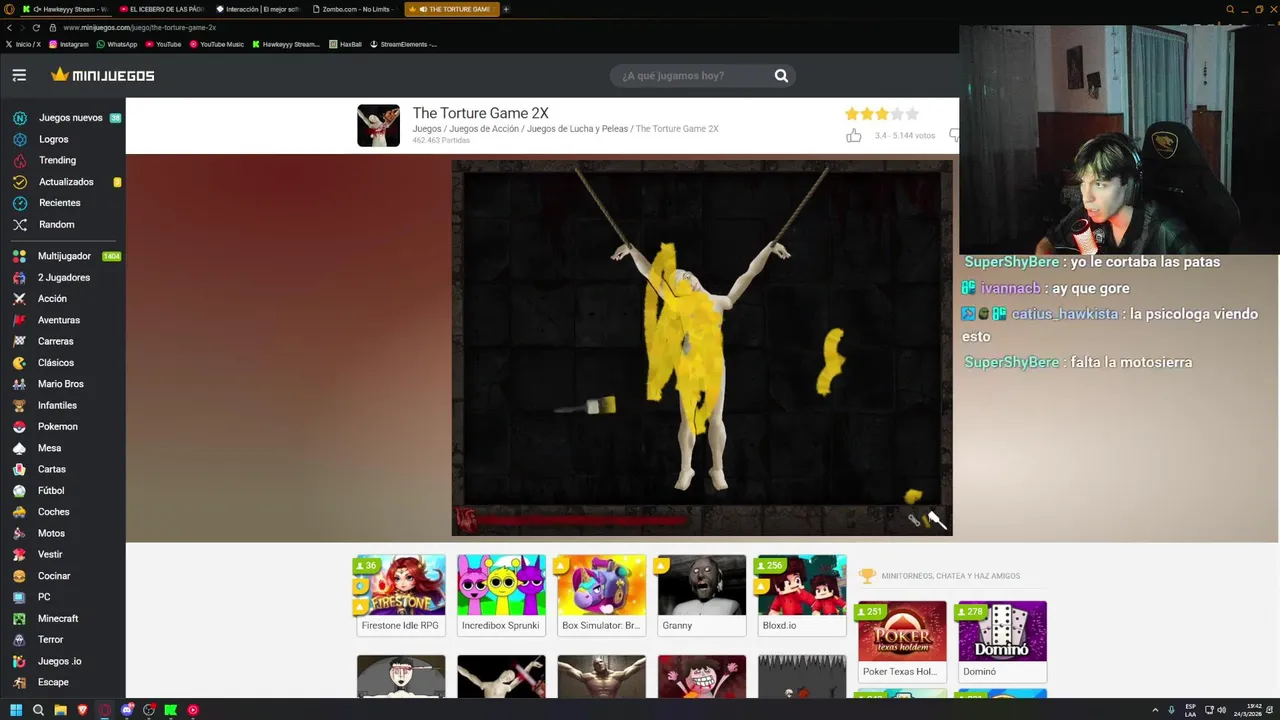
Task: Open Discord from the taskbar
Action: (127, 710)
